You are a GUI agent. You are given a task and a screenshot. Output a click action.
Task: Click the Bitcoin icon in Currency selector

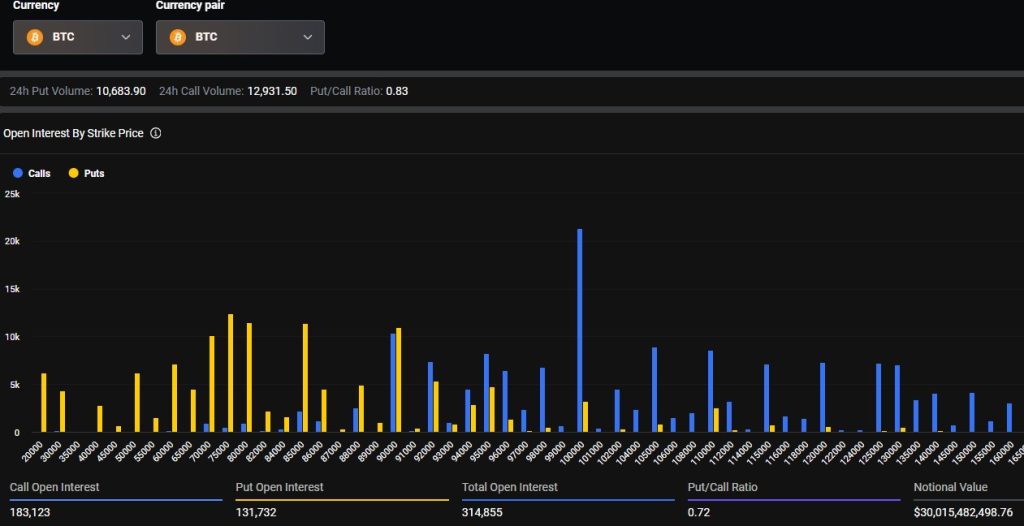pyautogui.click(x=34, y=37)
